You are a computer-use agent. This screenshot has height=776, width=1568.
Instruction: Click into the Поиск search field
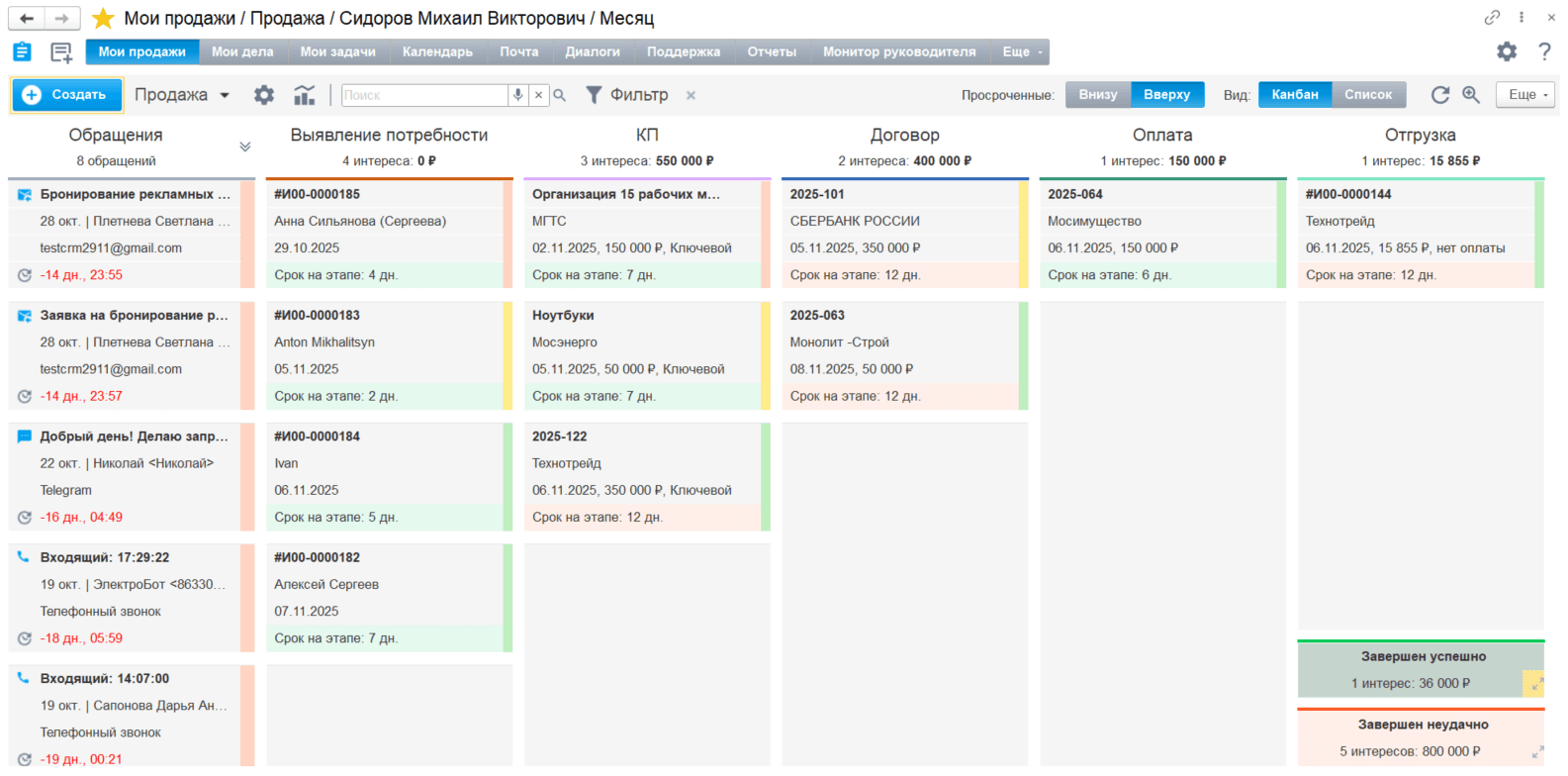(x=424, y=95)
